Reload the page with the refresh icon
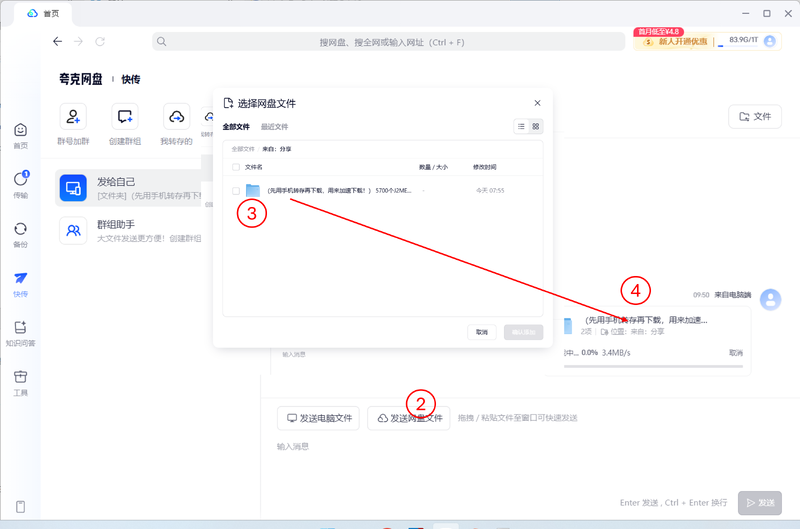 pos(100,41)
